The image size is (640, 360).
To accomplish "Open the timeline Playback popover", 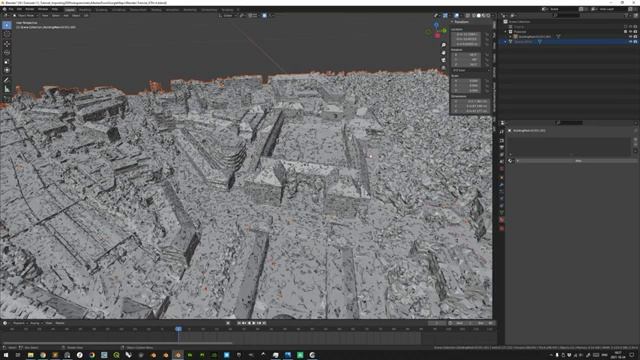I will (19, 323).
